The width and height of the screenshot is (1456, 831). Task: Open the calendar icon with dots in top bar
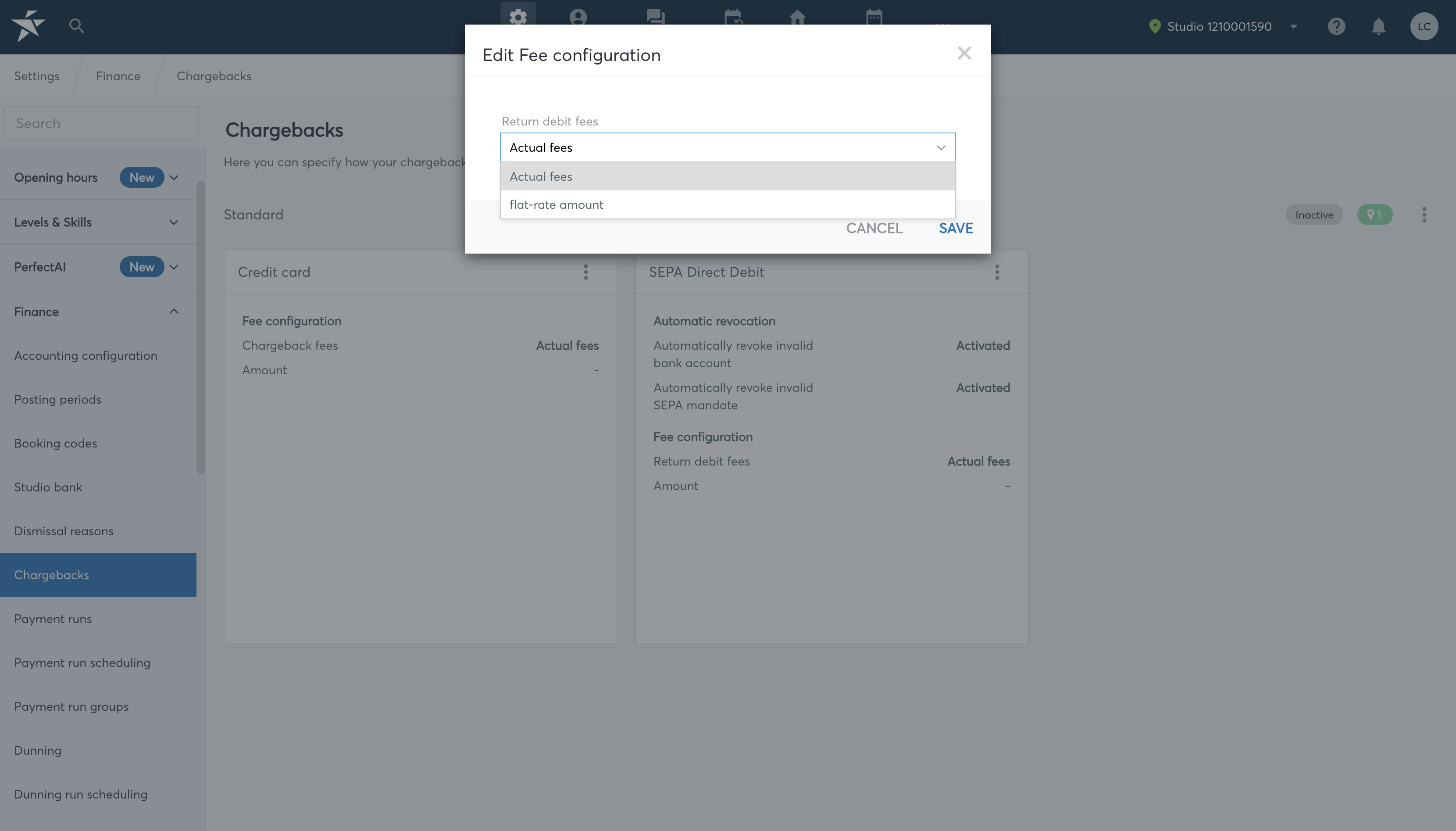coord(874,17)
